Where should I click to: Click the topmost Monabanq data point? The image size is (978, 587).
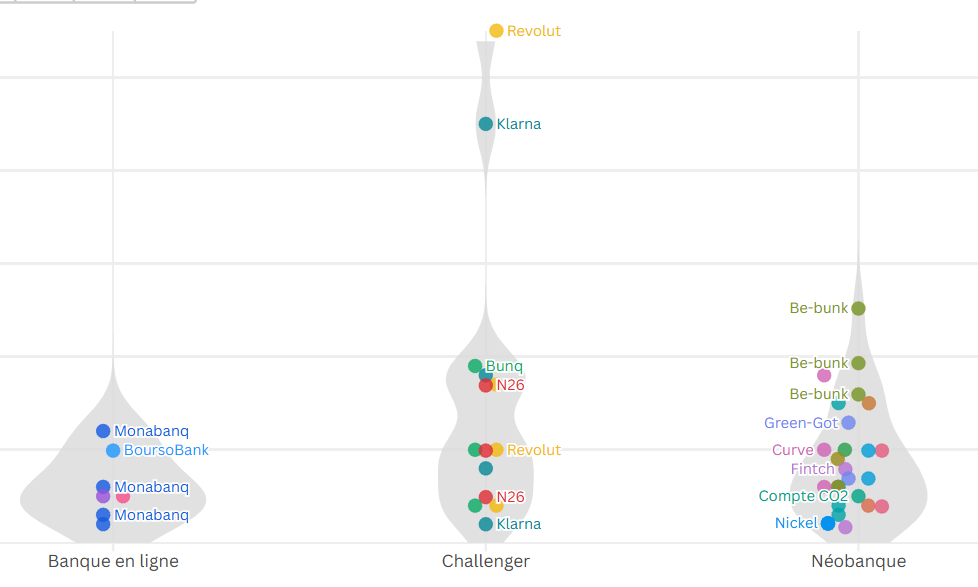(103, 431)
